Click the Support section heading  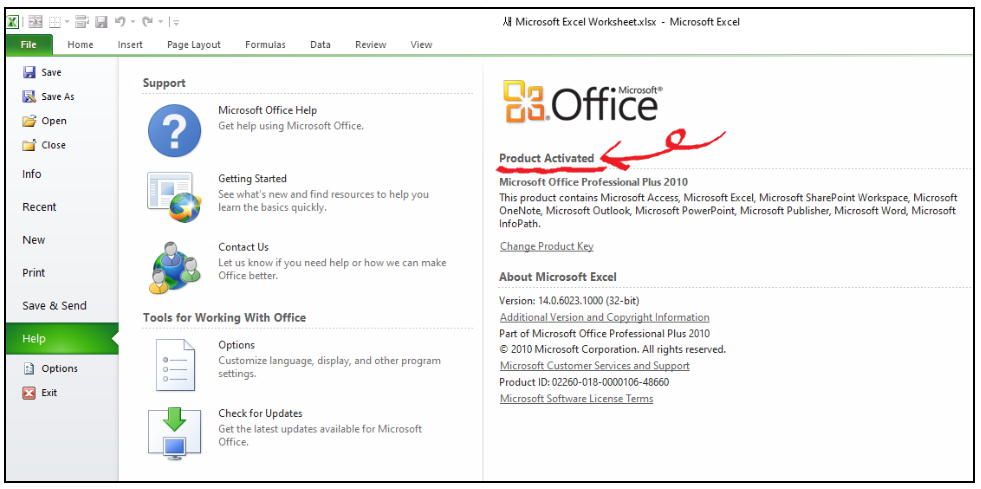click(164, 83)
